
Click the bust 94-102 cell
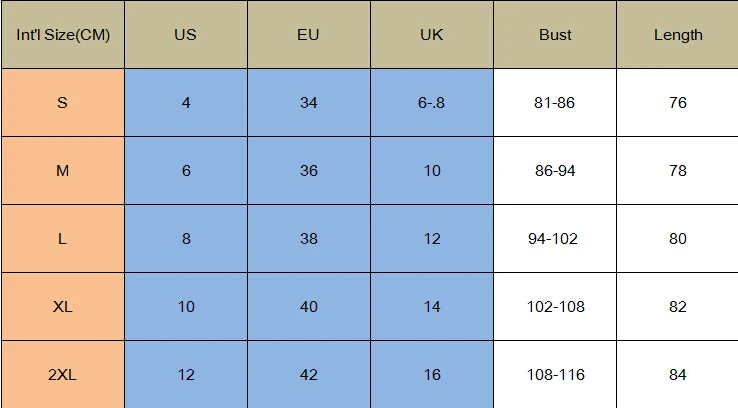[x=555, y=239]
